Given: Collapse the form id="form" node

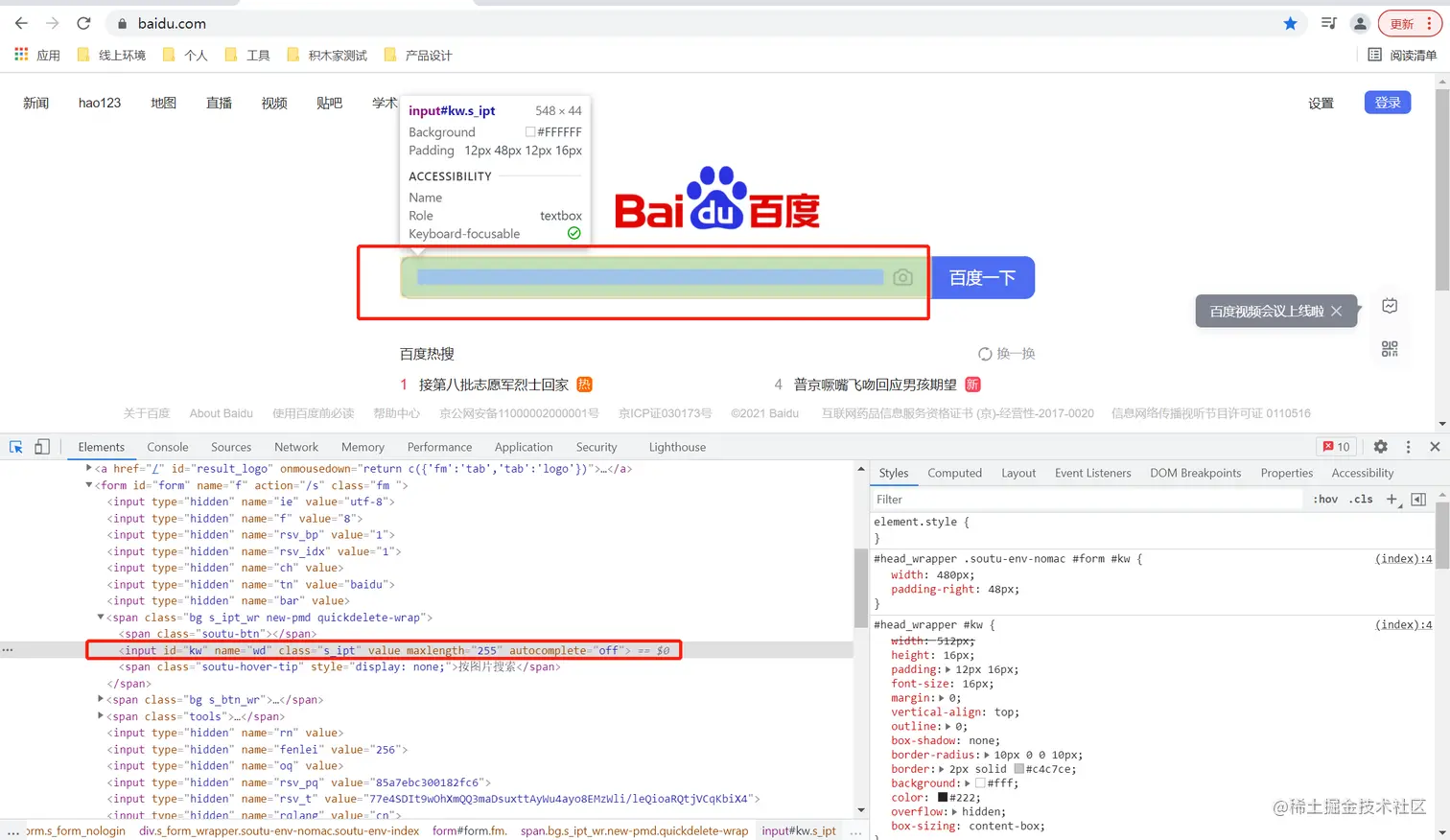Looking at the screenshot, I should pyautogui.click(x=89, y=485).
